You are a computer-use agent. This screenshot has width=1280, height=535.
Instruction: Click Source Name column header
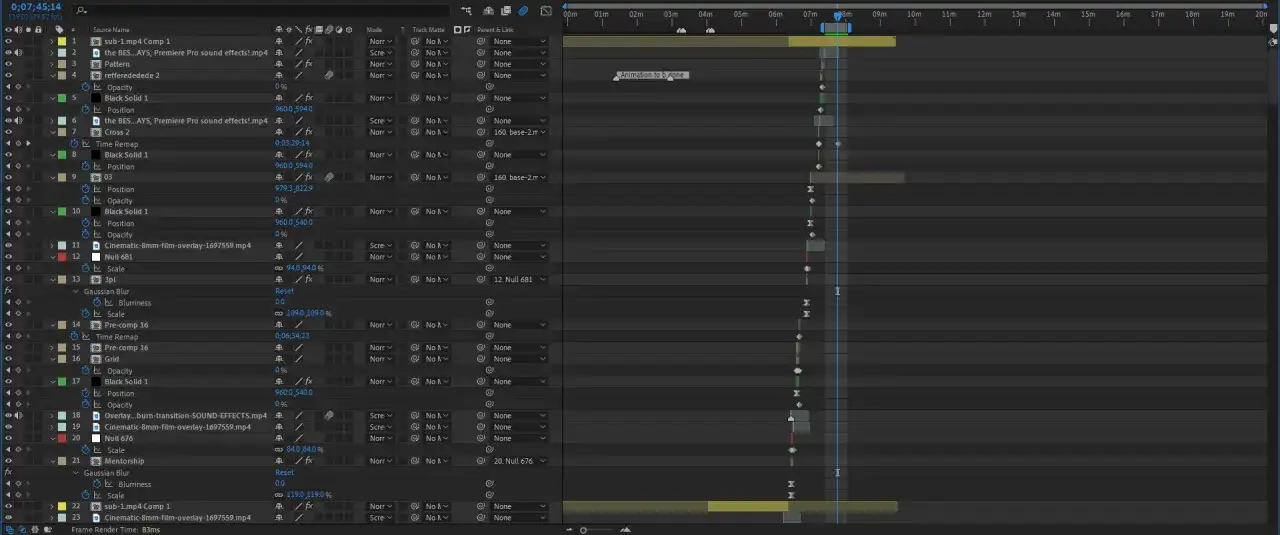110,30
